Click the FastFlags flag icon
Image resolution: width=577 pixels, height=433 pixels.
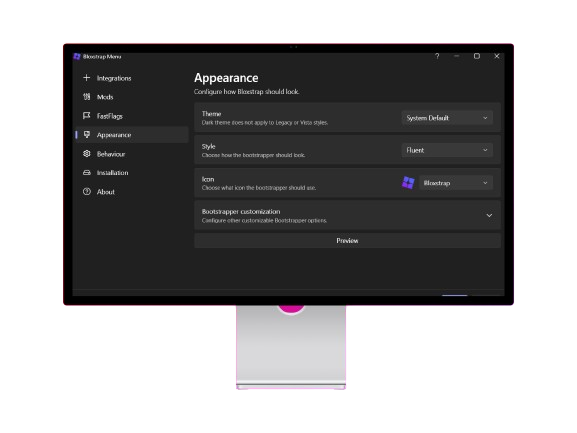pyautogui.click(x=86, y=116)
